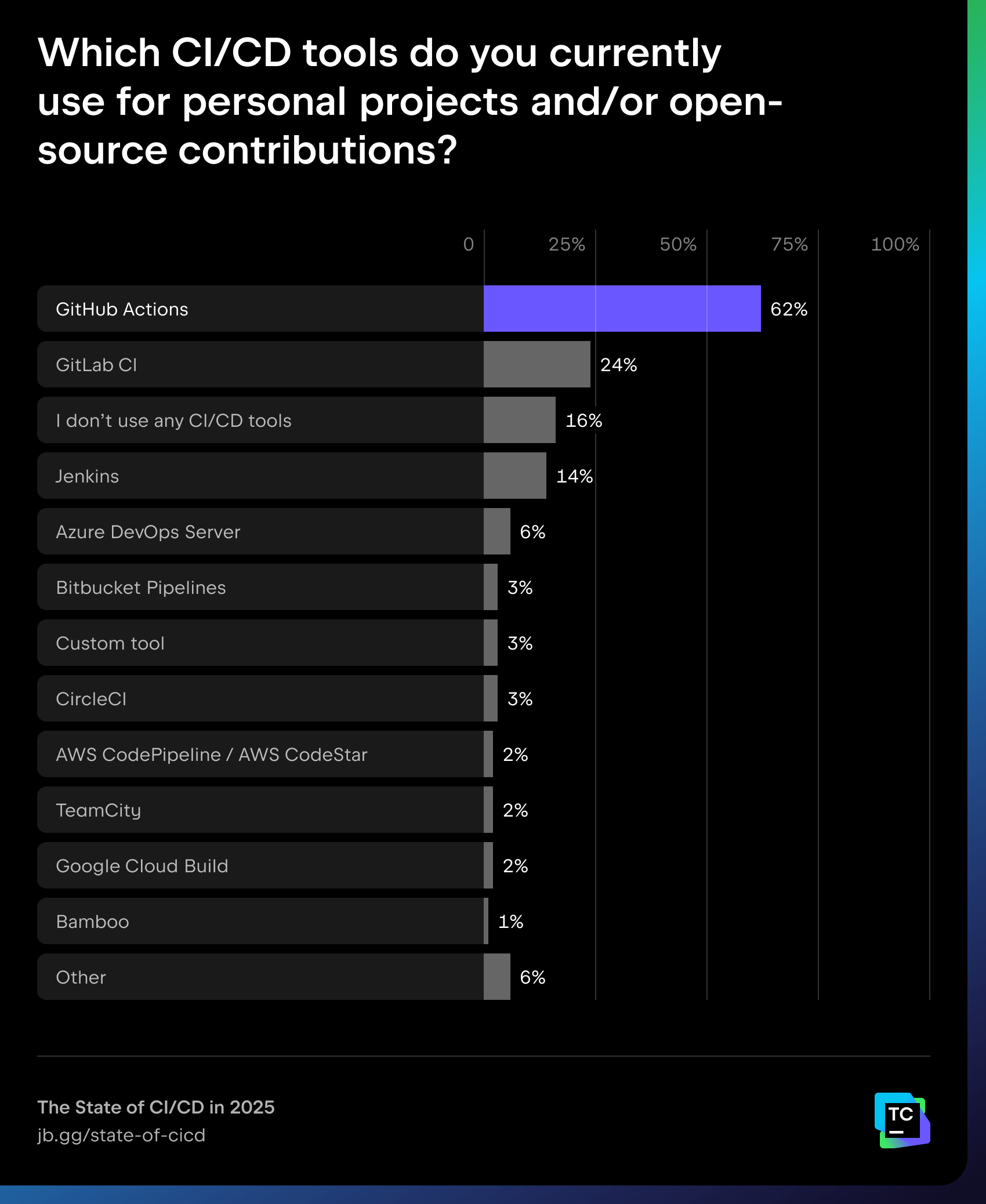Image resolution: width=986 pixels, height=1204 pixels.
Task: Click the TeamCity TC logo icon
Action: click(902, 1120)
